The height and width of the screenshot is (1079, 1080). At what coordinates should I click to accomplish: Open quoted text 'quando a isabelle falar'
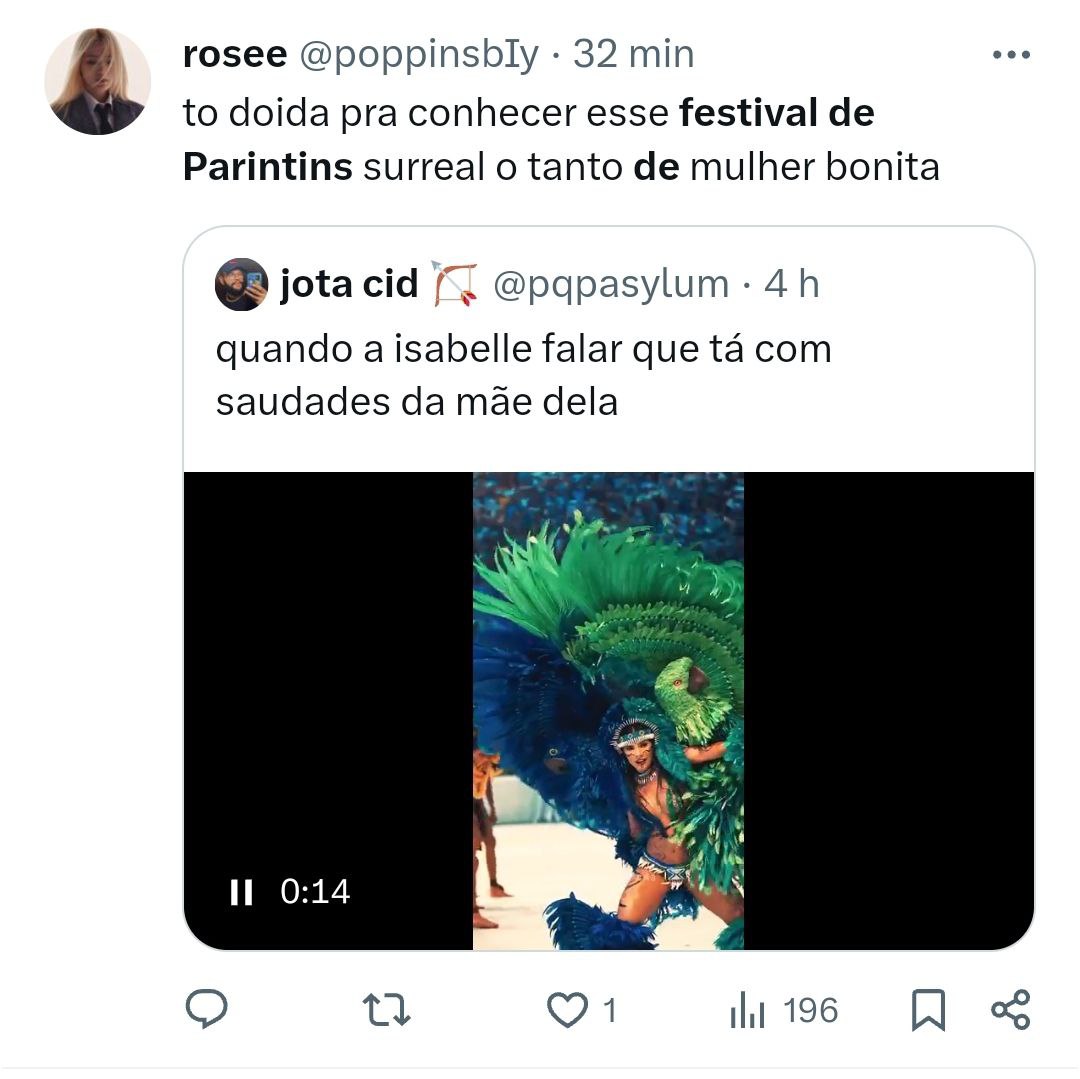click(419, 349)
